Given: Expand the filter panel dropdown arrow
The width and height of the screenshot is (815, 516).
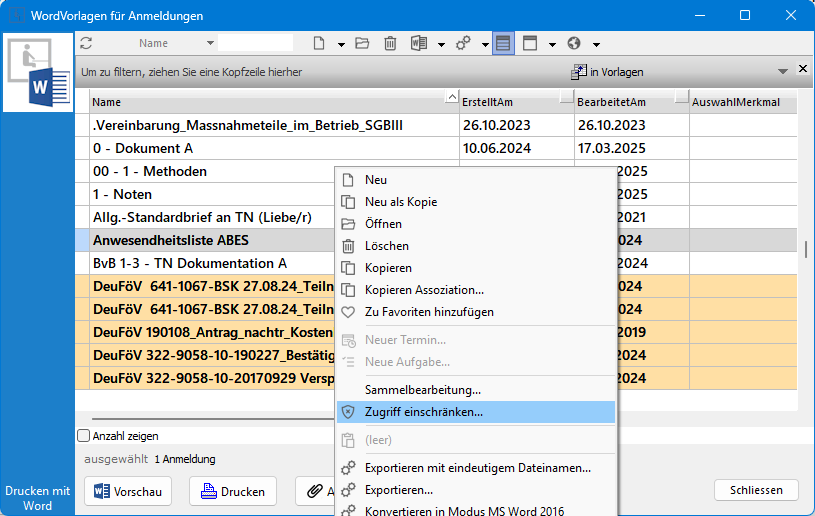Looking at the screenshot, I should 783,71.
